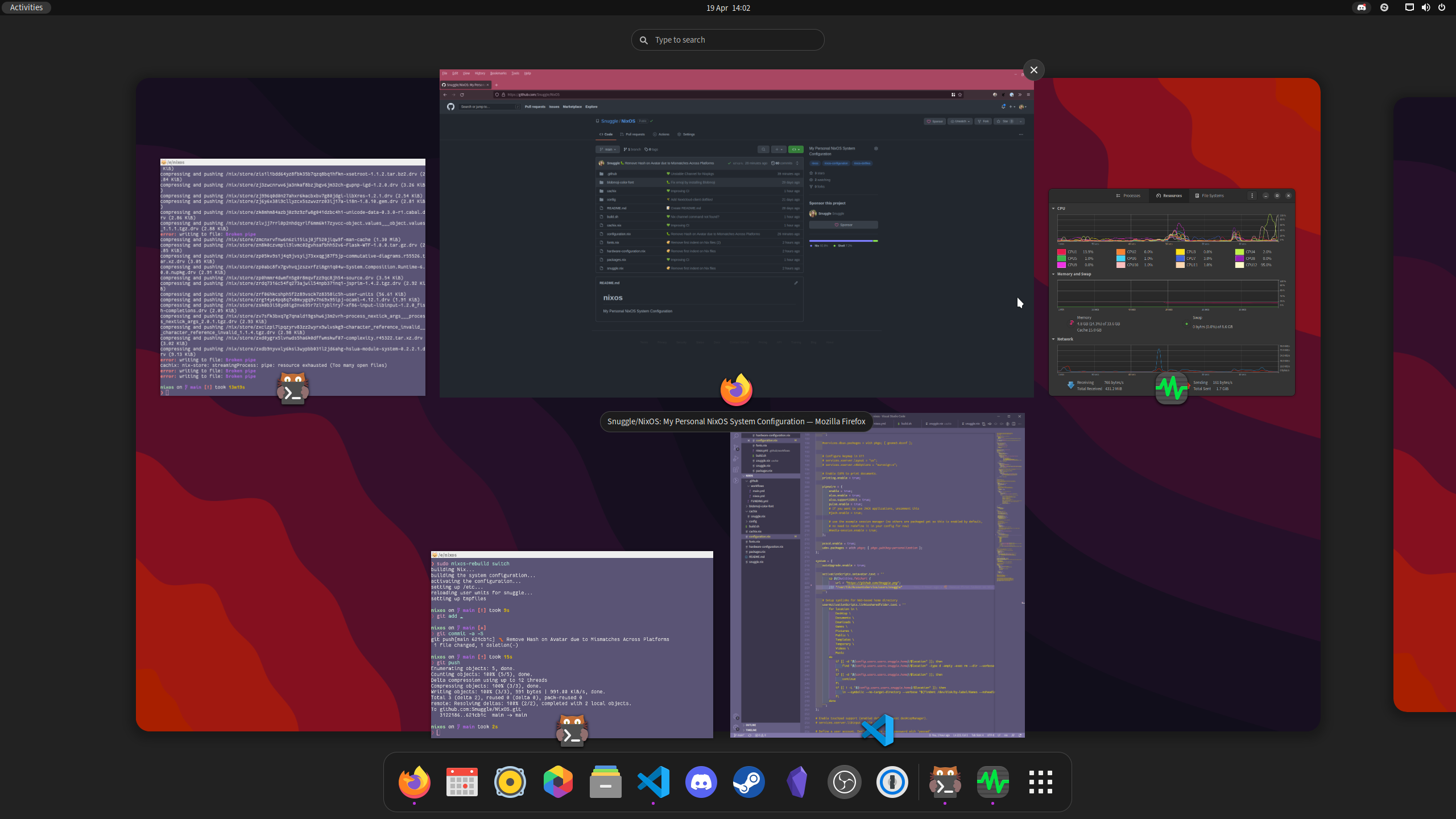
Task: Open Firefox History menu
Action: (480, 73)
